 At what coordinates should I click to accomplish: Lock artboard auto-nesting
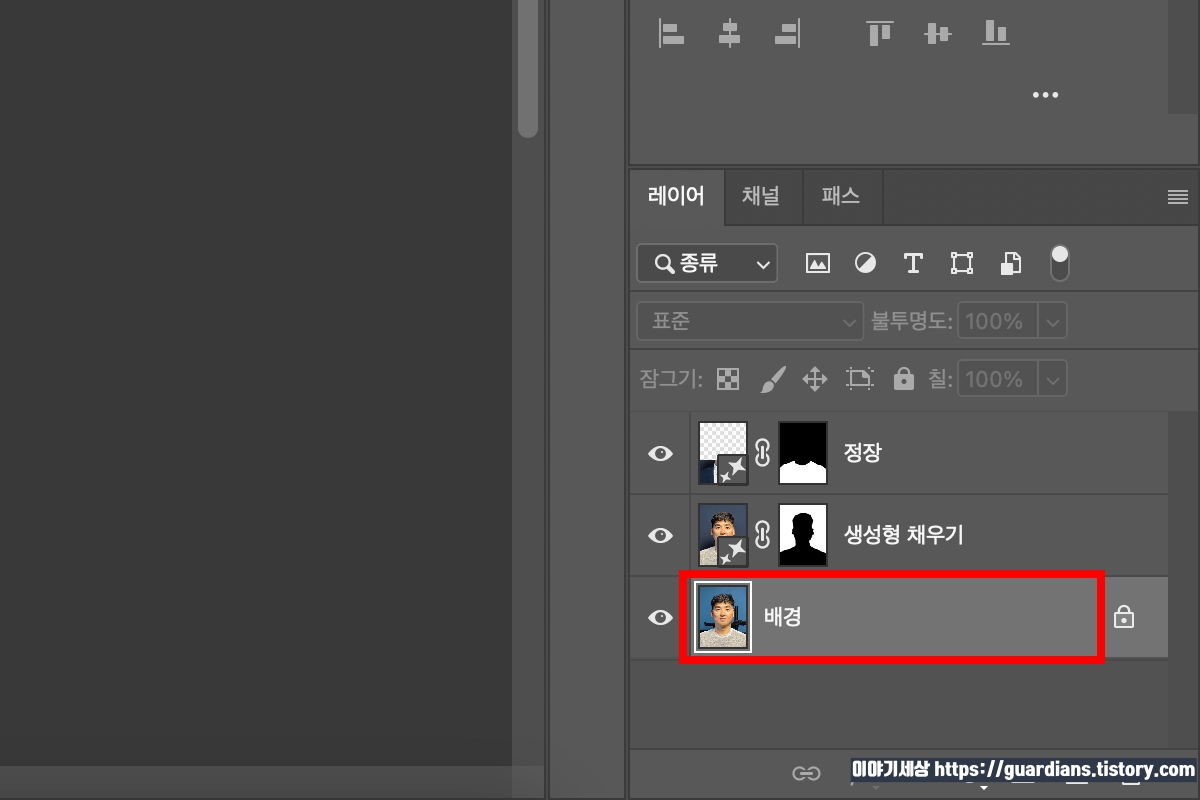point(860,379)
